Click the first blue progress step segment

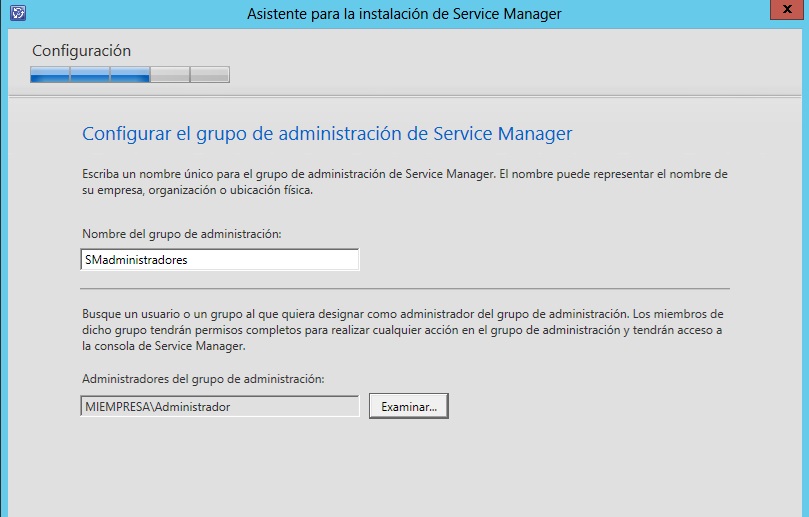tap(50, 74)
